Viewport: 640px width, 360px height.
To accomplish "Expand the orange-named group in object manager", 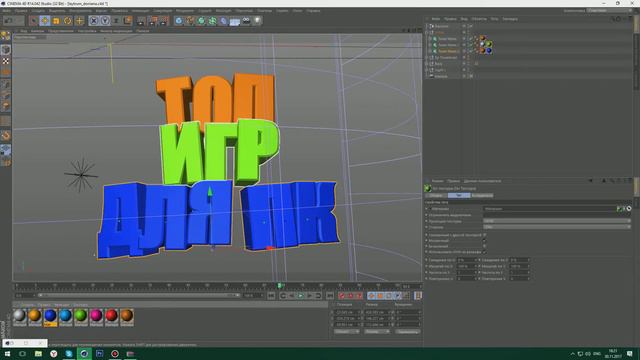I will point(427,32).
